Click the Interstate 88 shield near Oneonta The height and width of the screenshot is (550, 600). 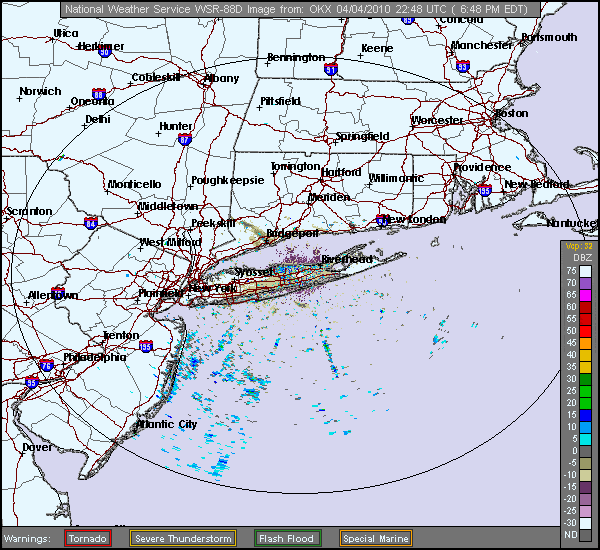coord(99,94)
